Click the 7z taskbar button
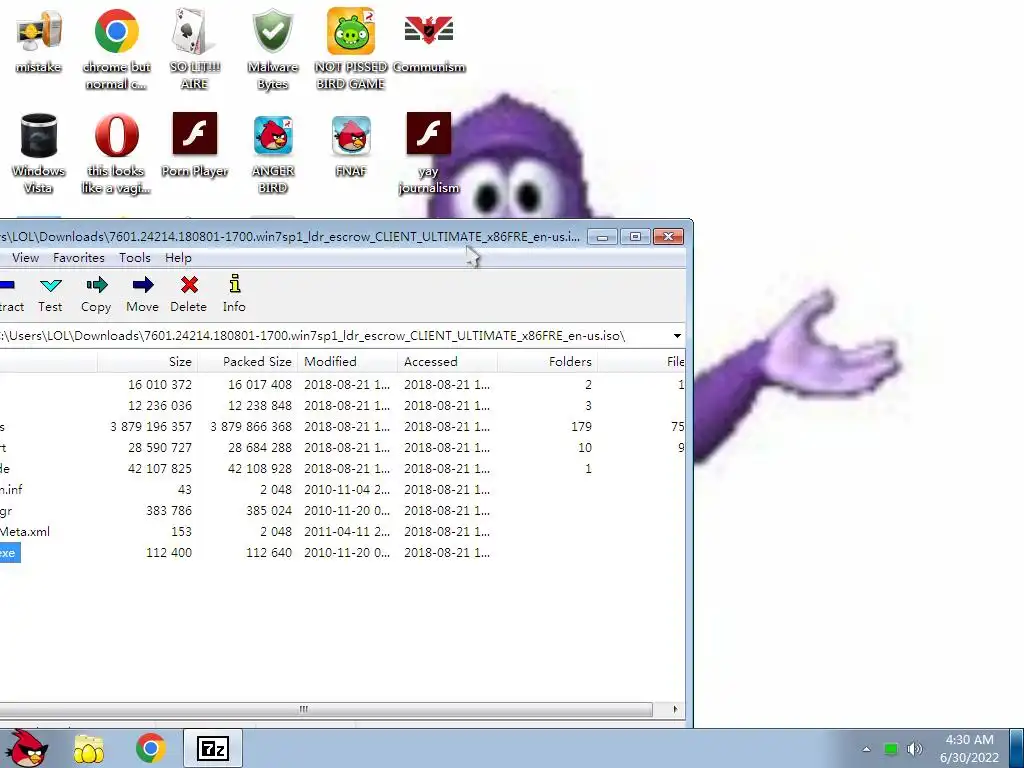 213,748
